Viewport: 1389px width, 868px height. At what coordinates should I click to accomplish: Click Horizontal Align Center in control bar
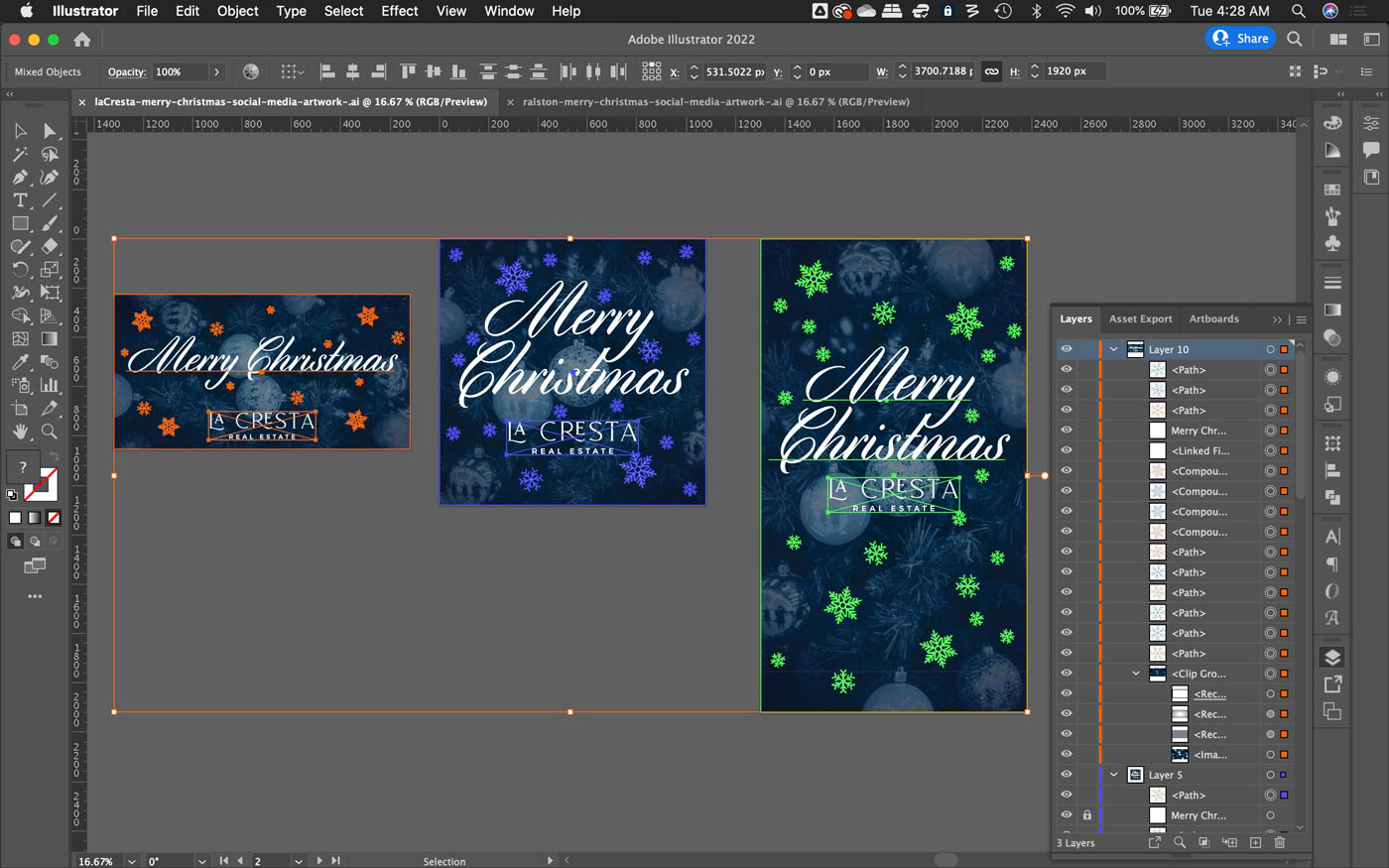tap(352, 71)
